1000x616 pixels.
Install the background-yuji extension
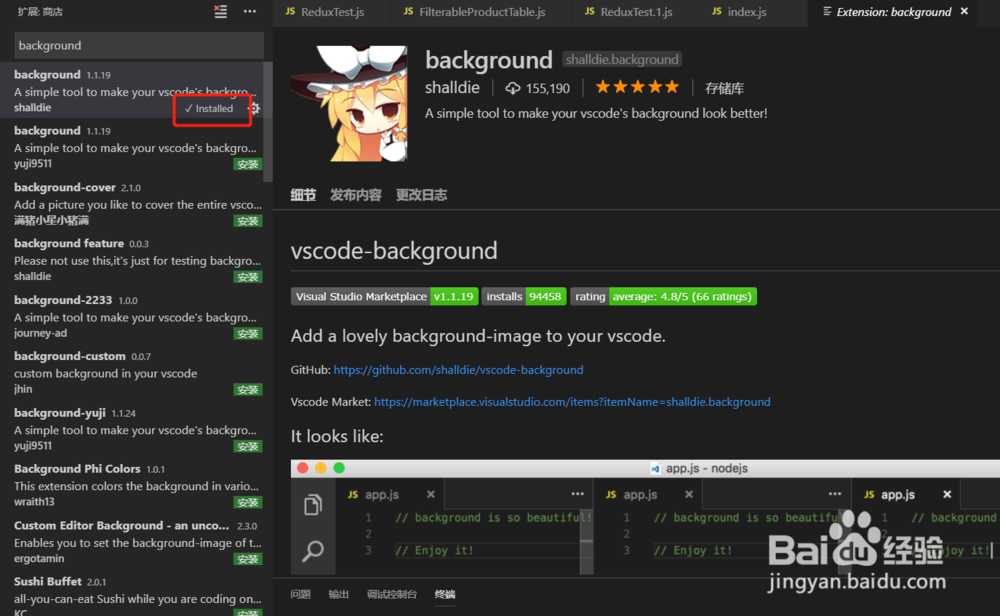247,446
